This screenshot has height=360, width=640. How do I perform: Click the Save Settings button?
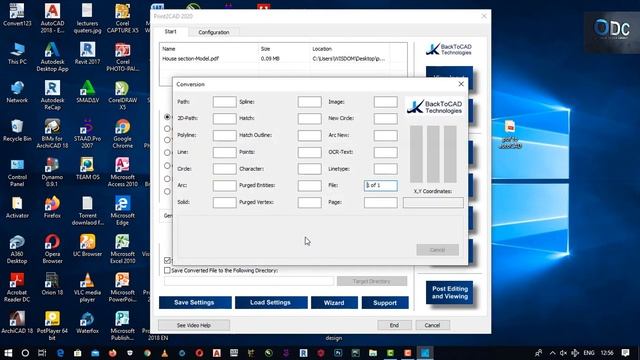195,302
